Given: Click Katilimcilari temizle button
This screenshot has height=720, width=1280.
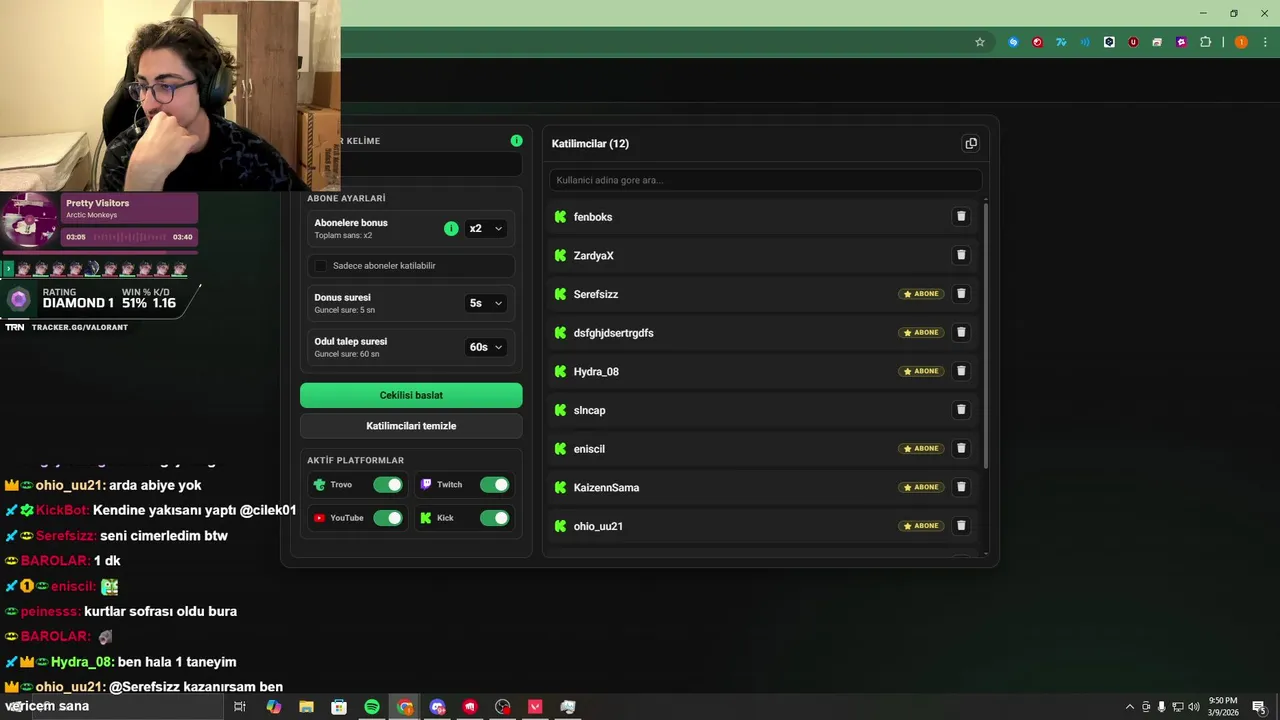Looking at the screenshot, I should (x=411, y=426).
